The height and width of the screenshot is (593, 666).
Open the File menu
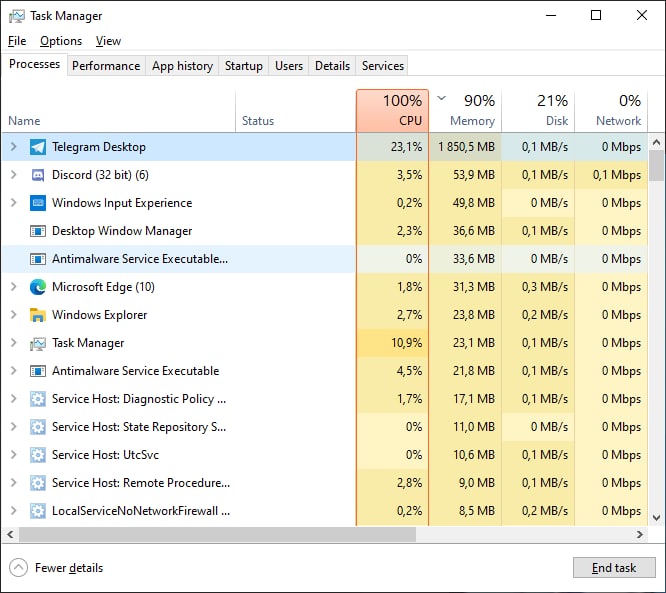coord(17,41)
